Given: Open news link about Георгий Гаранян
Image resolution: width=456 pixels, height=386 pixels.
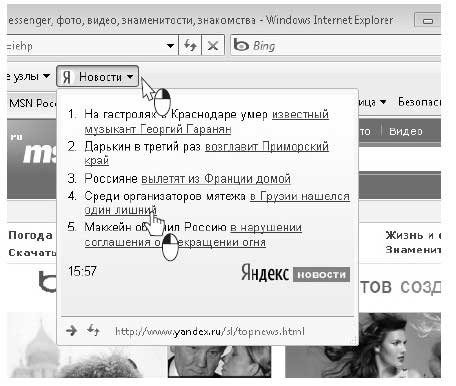Looking at the screenshot, I should (207, 121).
